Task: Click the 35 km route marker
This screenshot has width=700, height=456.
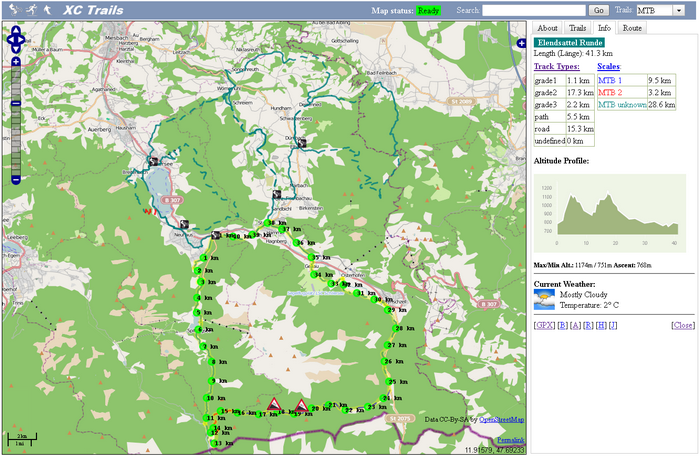Action: tap(314, 257)
